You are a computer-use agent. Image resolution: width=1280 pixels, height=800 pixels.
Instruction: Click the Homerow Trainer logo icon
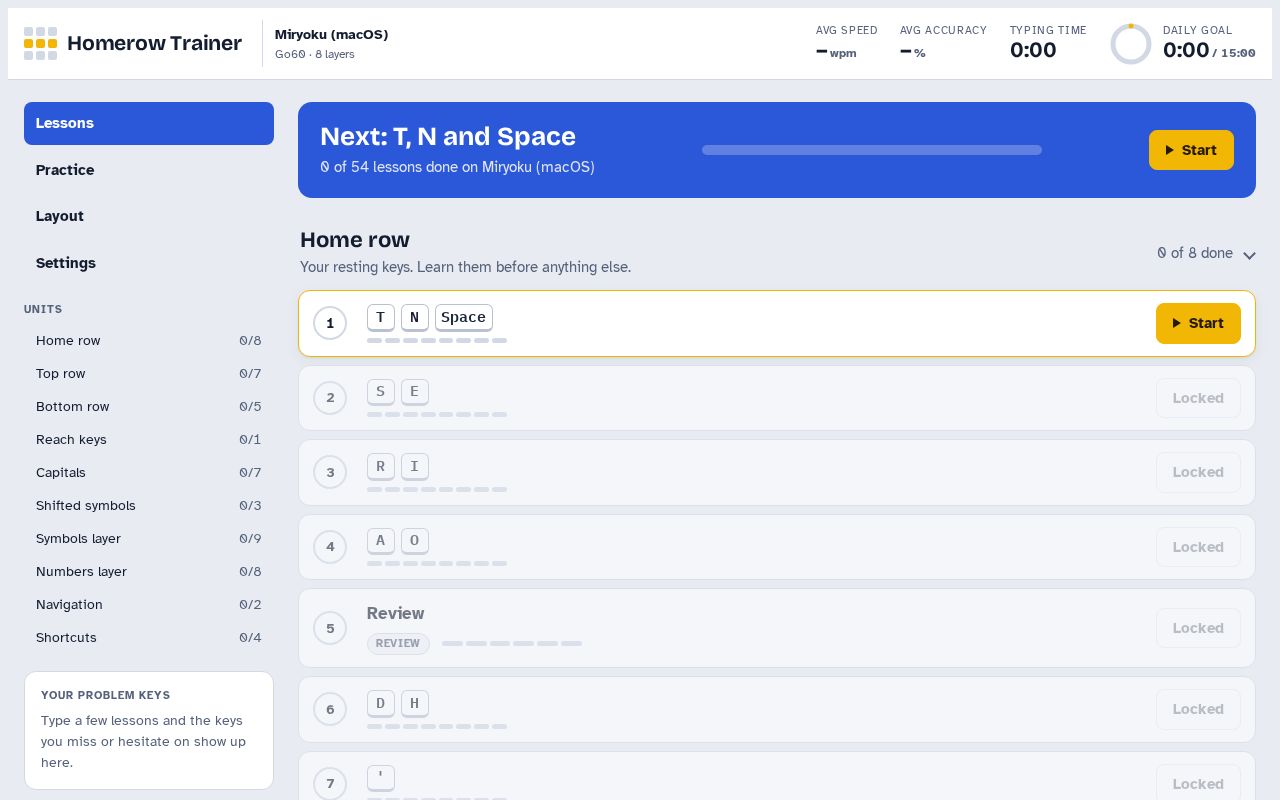[x=40, y=43]
